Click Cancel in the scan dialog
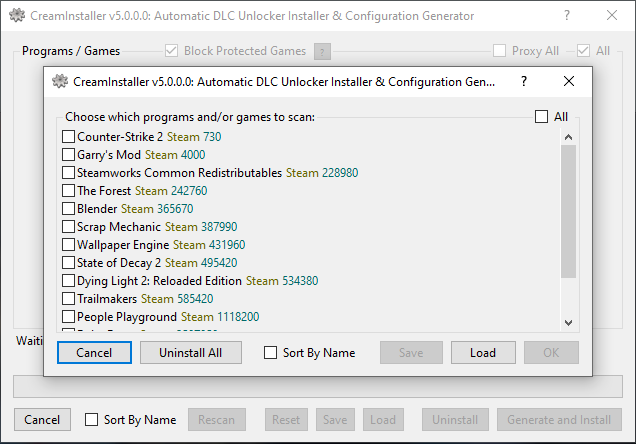This screenshot has height=444, width=636. pyautogui.click(x=94, y=352)
